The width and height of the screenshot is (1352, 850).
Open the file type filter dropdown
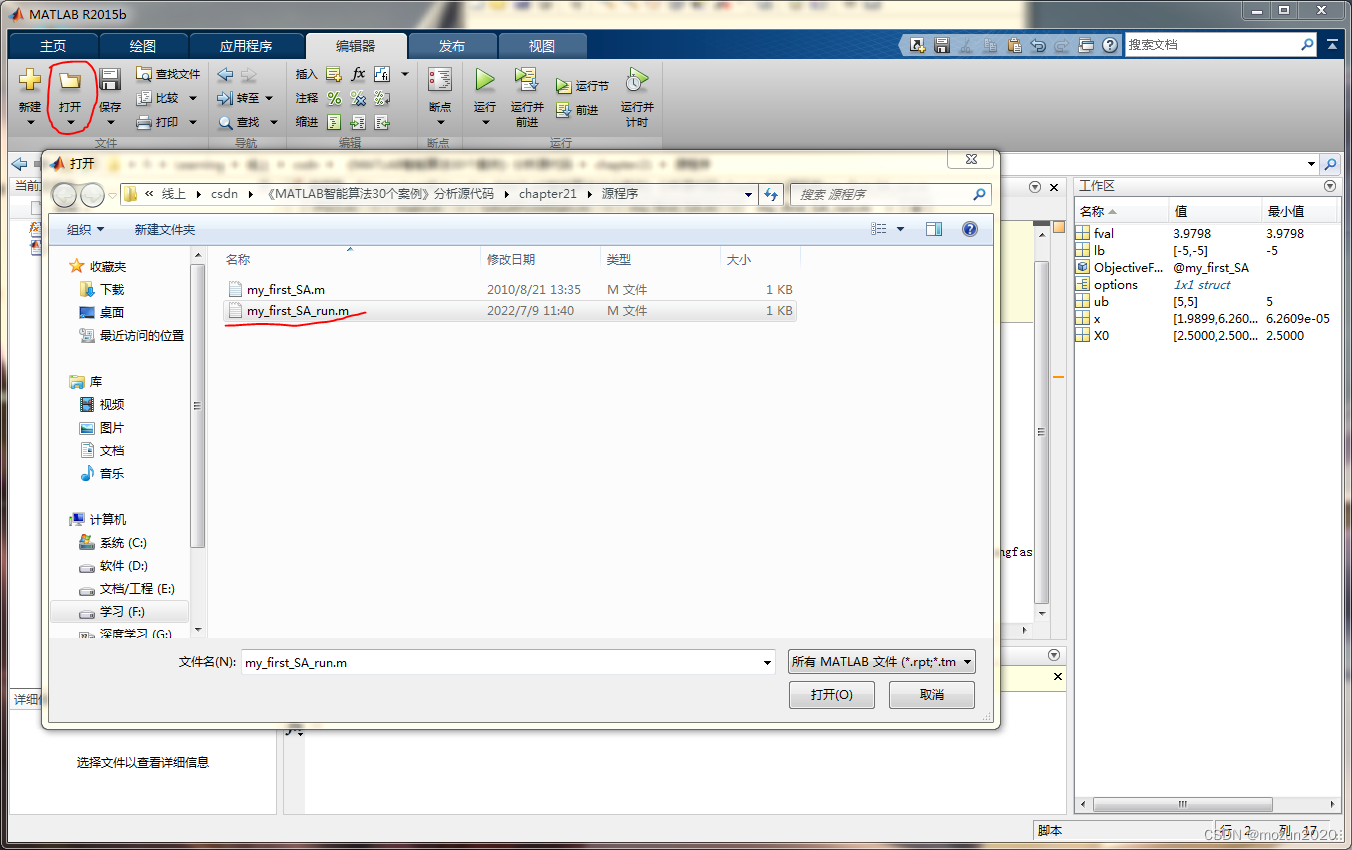(x=881, y=662)
